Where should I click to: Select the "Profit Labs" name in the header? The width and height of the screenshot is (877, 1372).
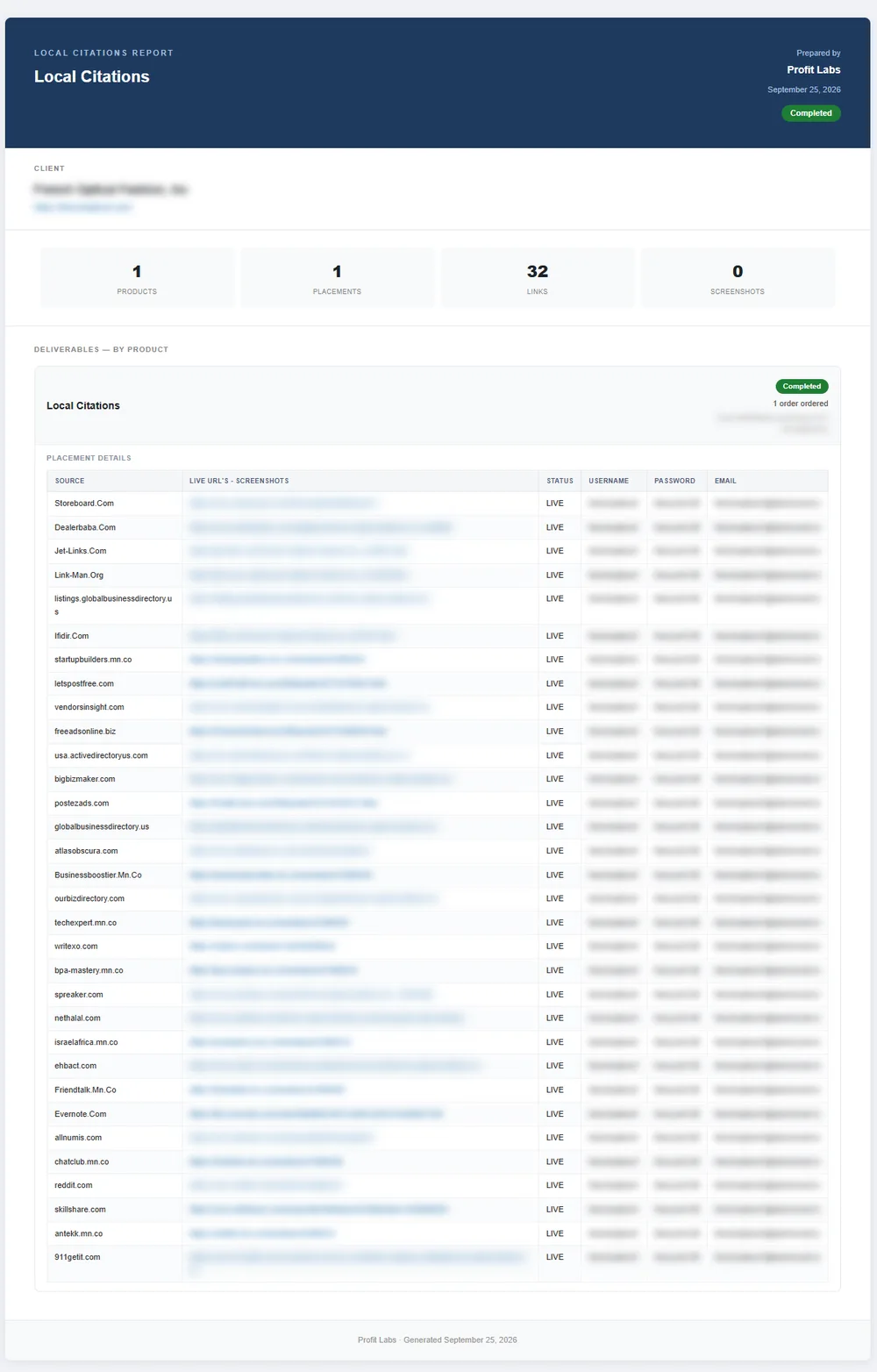814,70
